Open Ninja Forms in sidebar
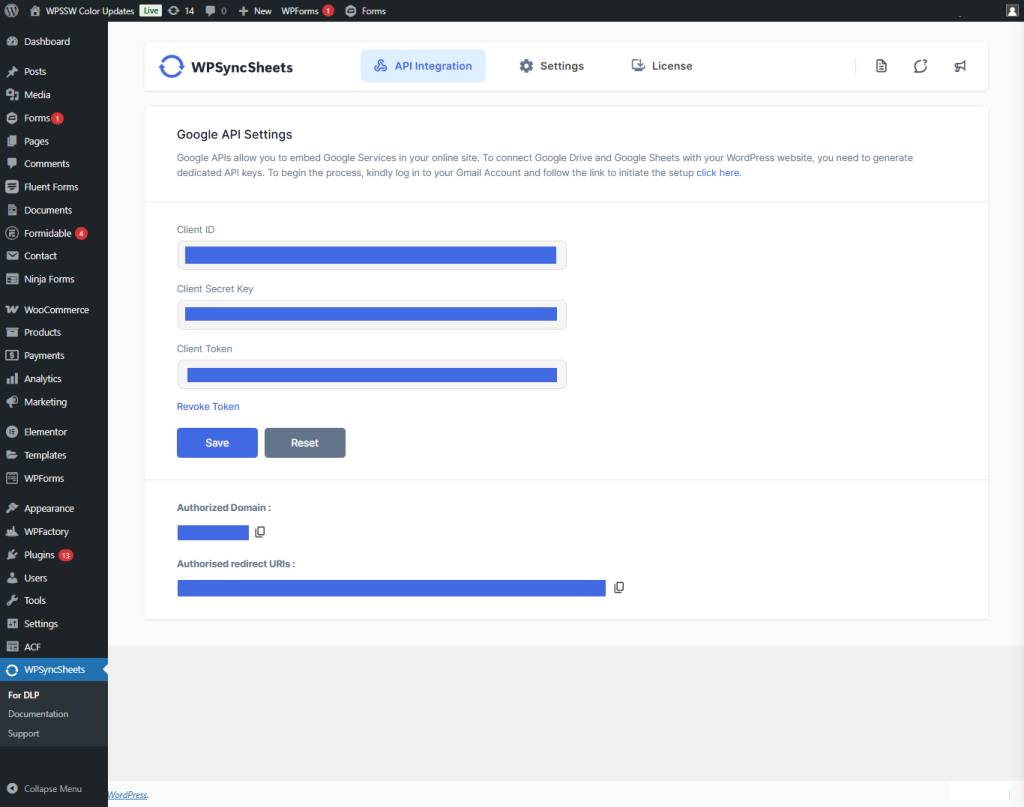This screenshot has width=1024, height=807. [x=54, y=279]
